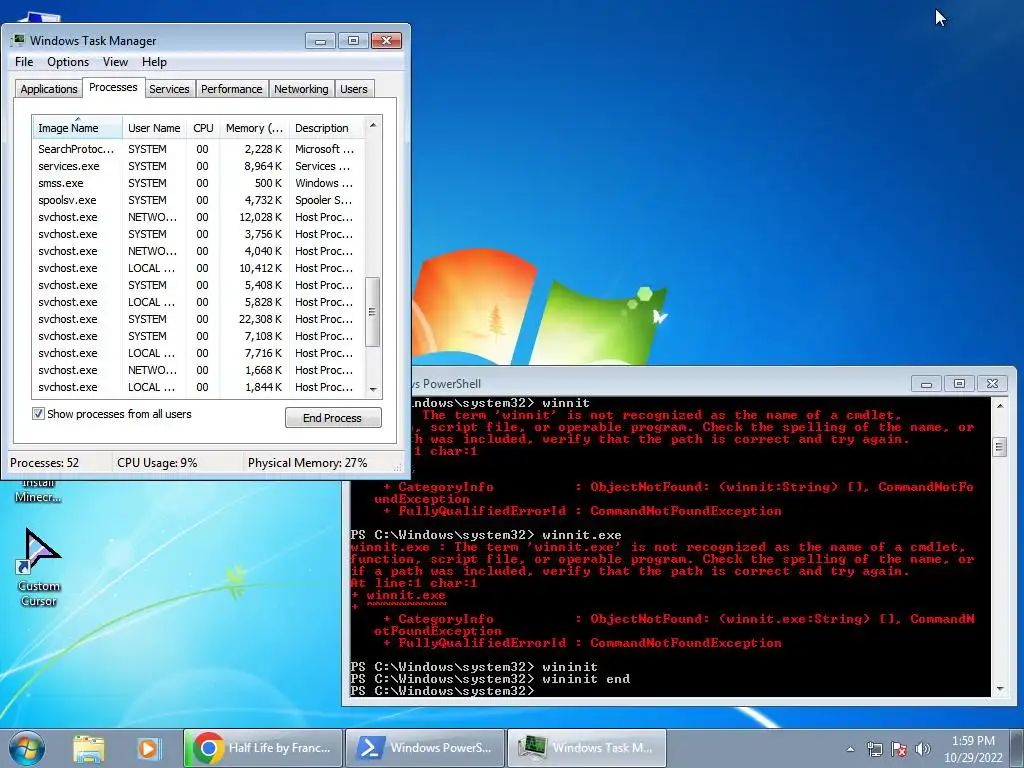1024x768 pixels.
Task: Open the File menu in Task Manager
Action: [24, 62]
